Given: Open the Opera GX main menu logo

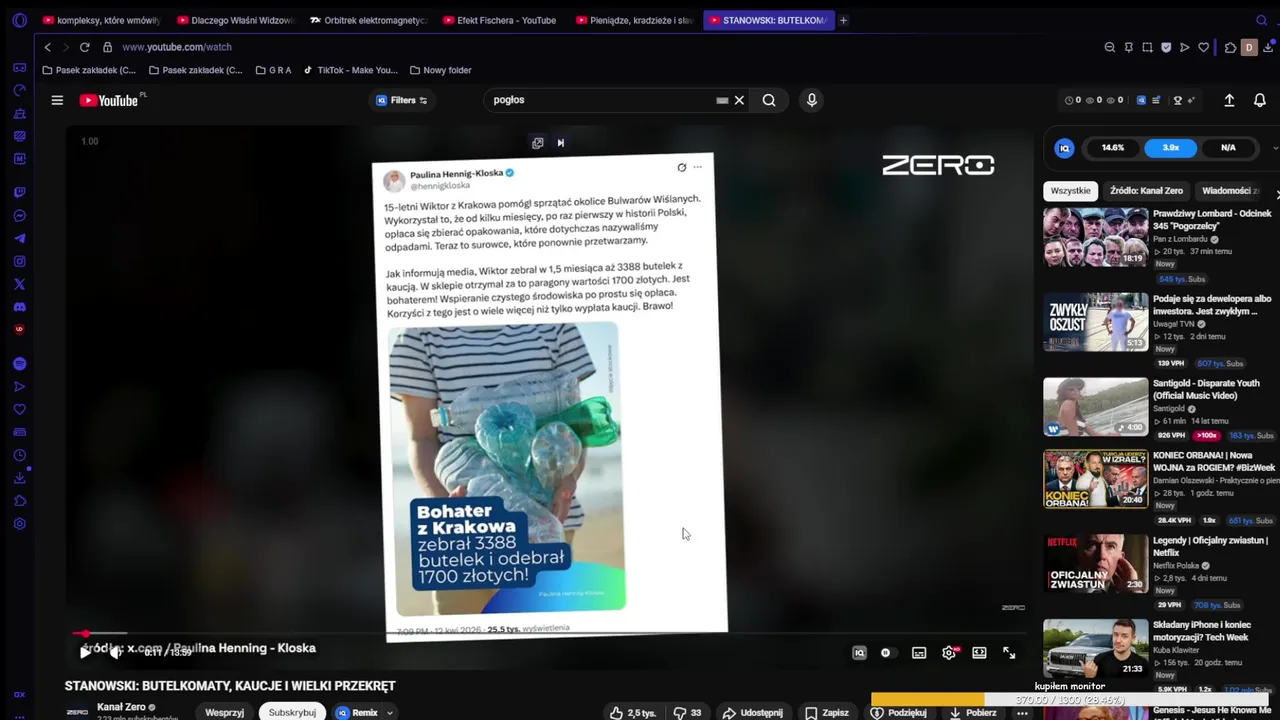Looking at the screenshot, I should tap(19, 20).
